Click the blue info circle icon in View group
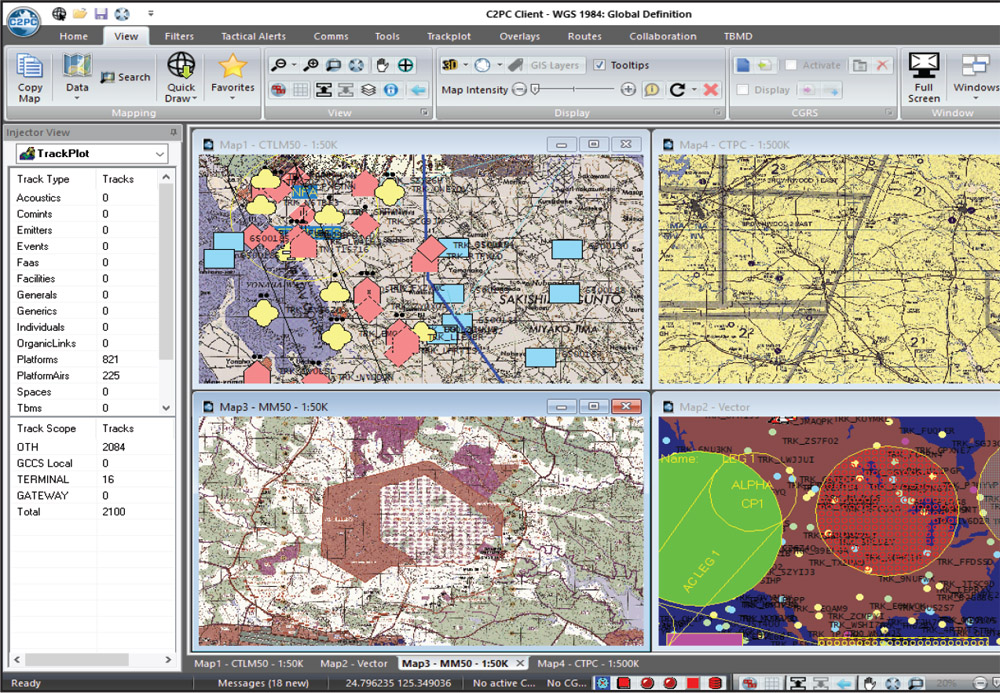The image size is (1000, 693). (x=391, y=90)
